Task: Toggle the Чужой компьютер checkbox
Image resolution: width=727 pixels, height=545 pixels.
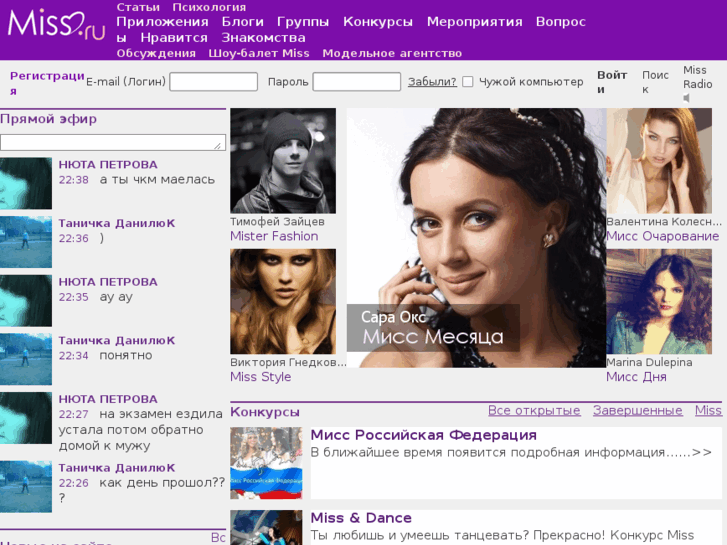Action: [x=467, y=82]
